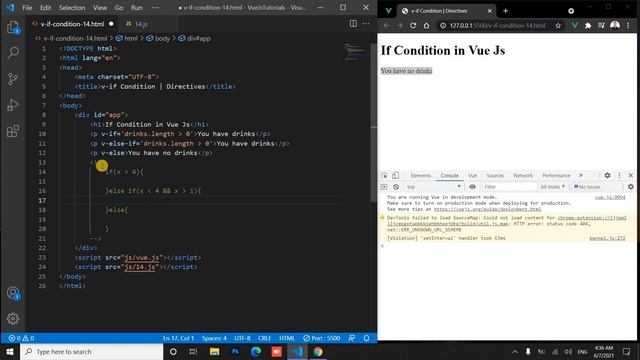The width and height of the screenshot is (640, 360).
Task: Open a new Chrome tab
Action: 505,11
